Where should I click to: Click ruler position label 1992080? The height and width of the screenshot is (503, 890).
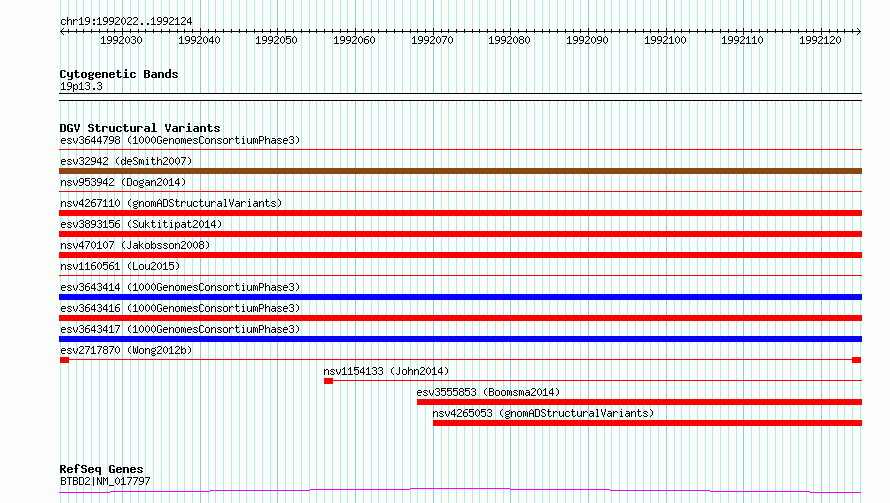click(x=509, y=40)
